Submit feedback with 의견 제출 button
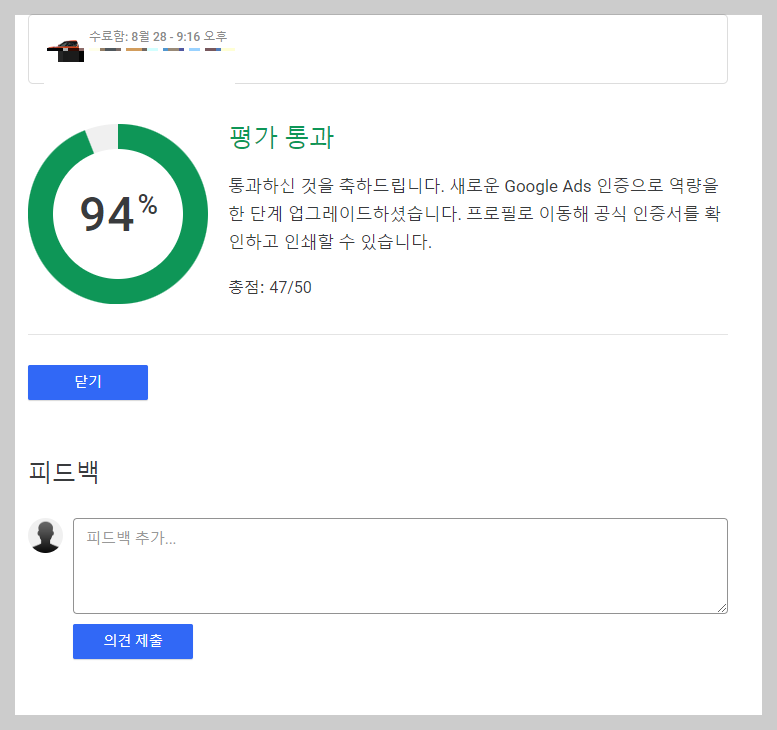 pos(133,641)
